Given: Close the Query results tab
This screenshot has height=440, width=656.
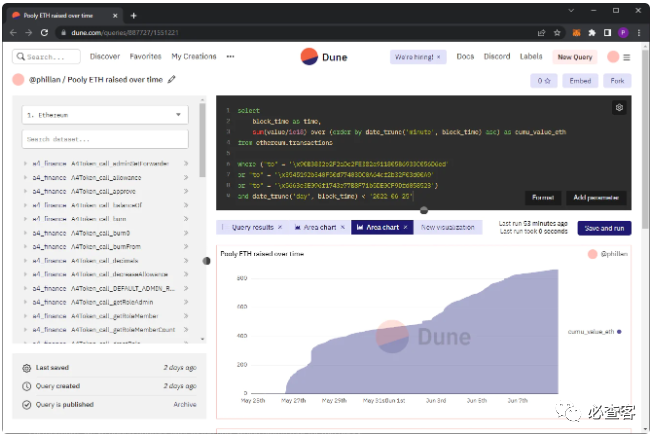Looking at the screenshot, I should pyautogui.click(x=280, y=227).
